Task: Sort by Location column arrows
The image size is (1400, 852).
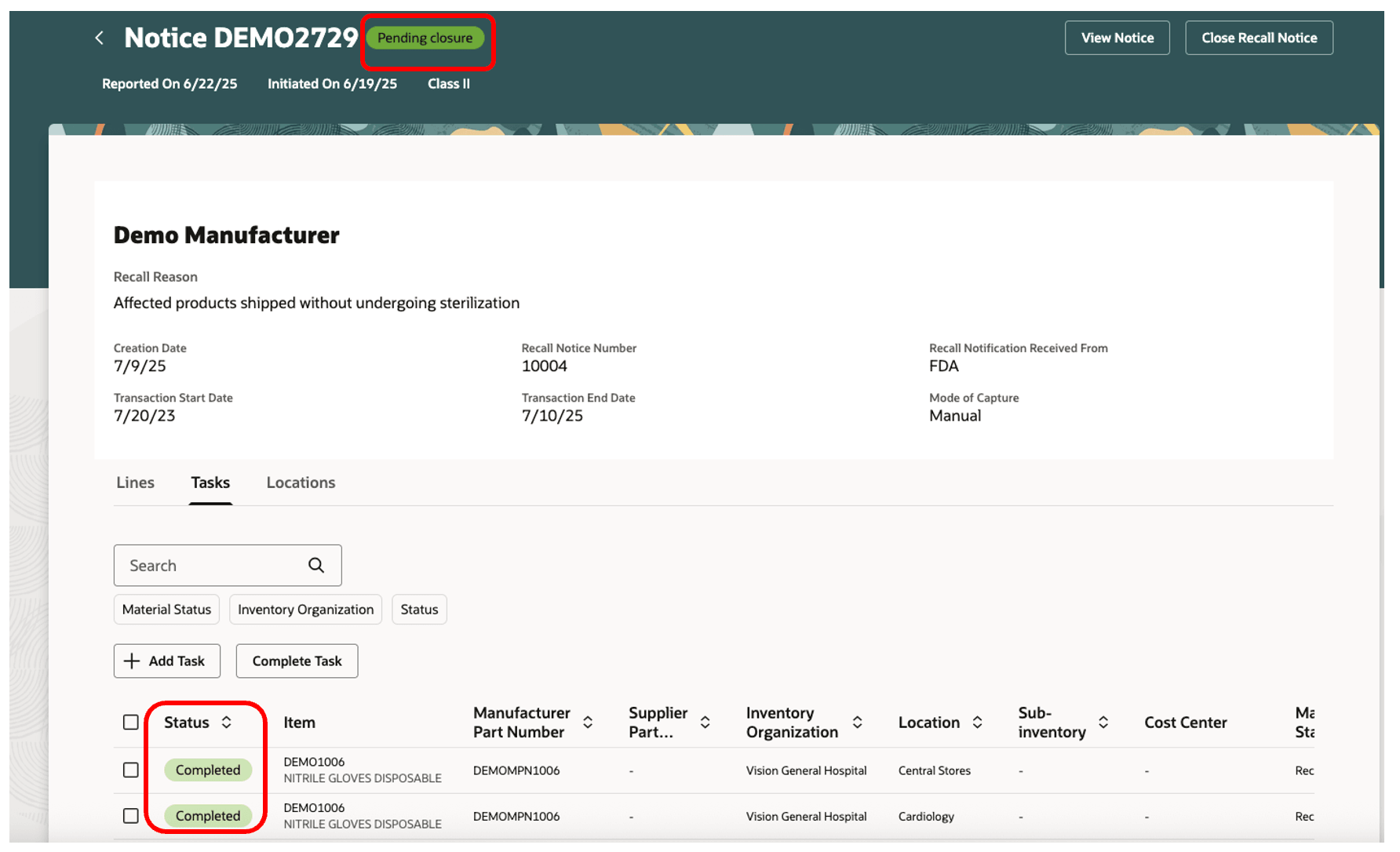Action: coord(978,723)
